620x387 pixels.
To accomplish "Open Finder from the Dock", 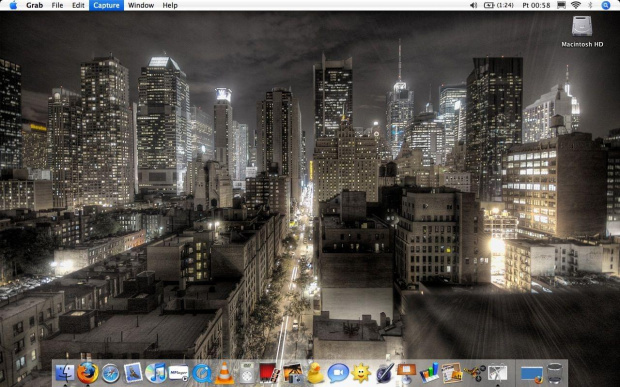I will tap(65, 373).
